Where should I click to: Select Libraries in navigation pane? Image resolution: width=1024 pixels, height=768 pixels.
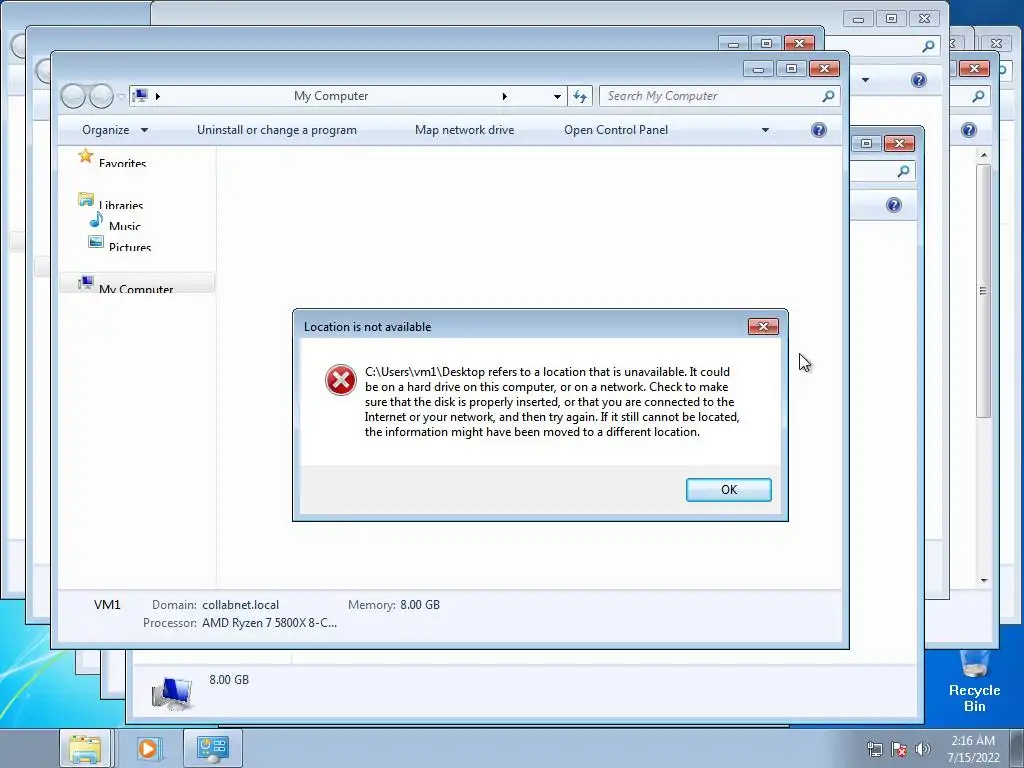coord(121,204)
